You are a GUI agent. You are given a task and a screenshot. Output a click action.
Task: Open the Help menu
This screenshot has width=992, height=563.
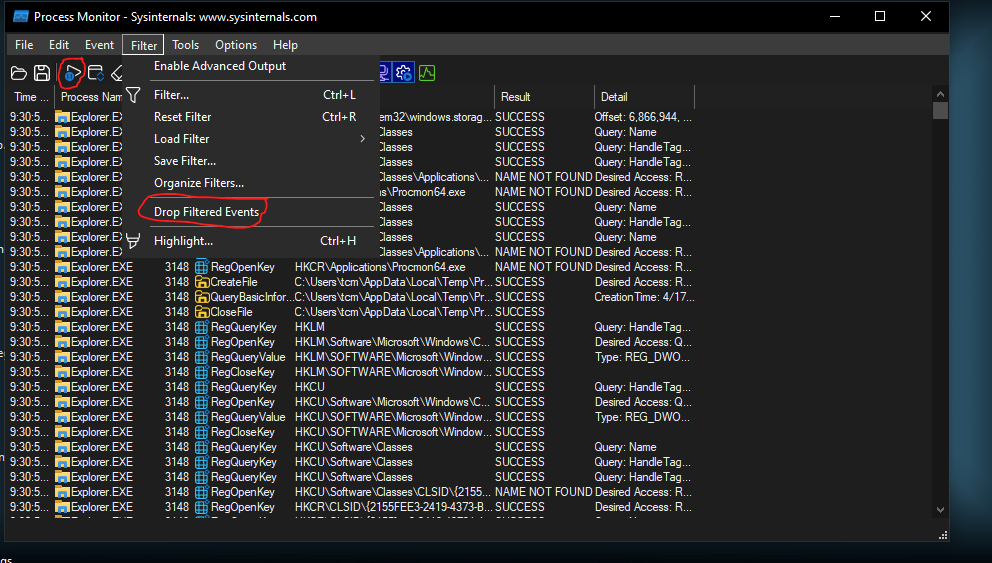point(285,45)
